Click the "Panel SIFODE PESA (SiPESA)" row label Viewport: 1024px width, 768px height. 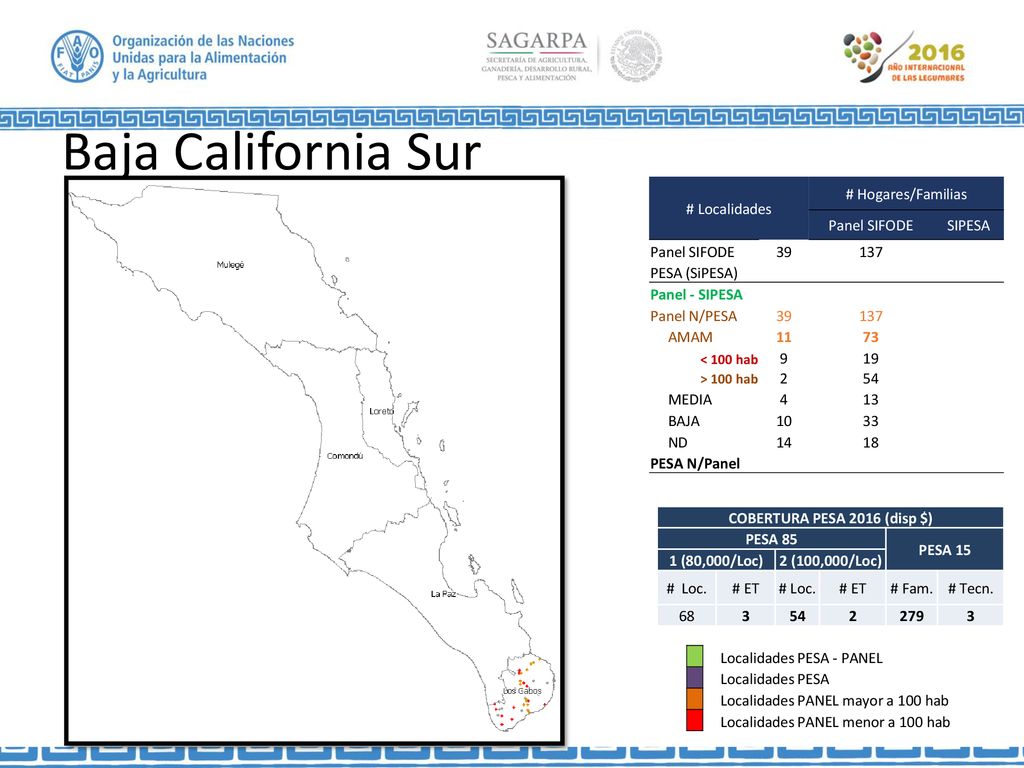694,263
